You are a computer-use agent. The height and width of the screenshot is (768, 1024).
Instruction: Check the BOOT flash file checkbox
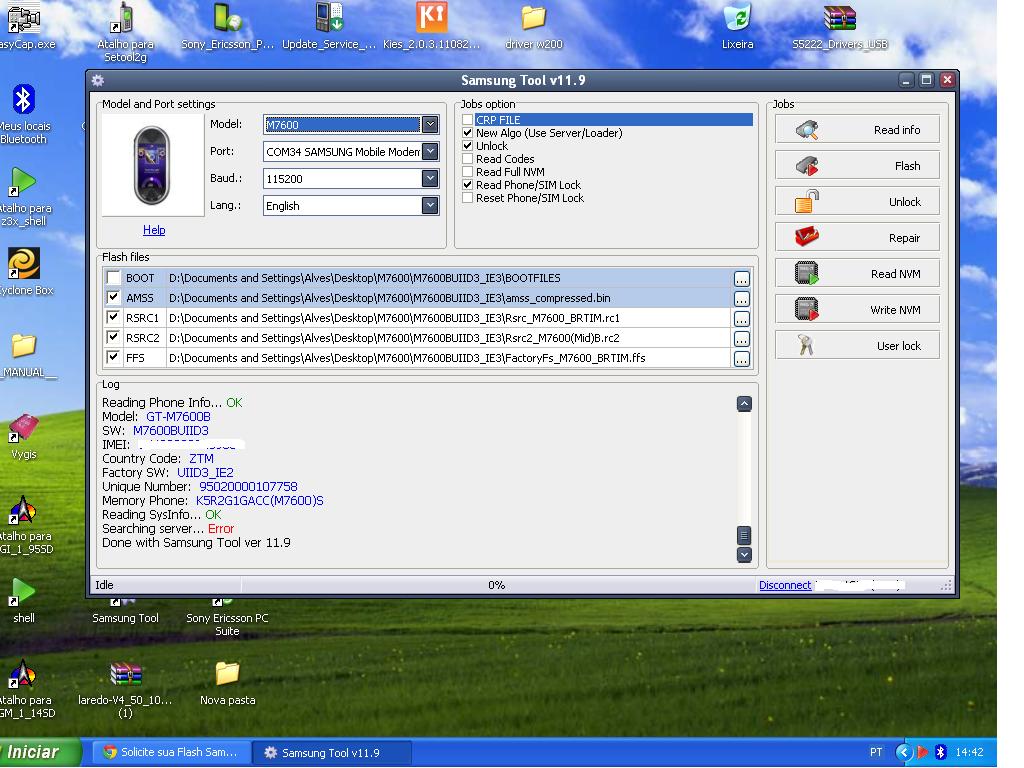coord(114,278)
